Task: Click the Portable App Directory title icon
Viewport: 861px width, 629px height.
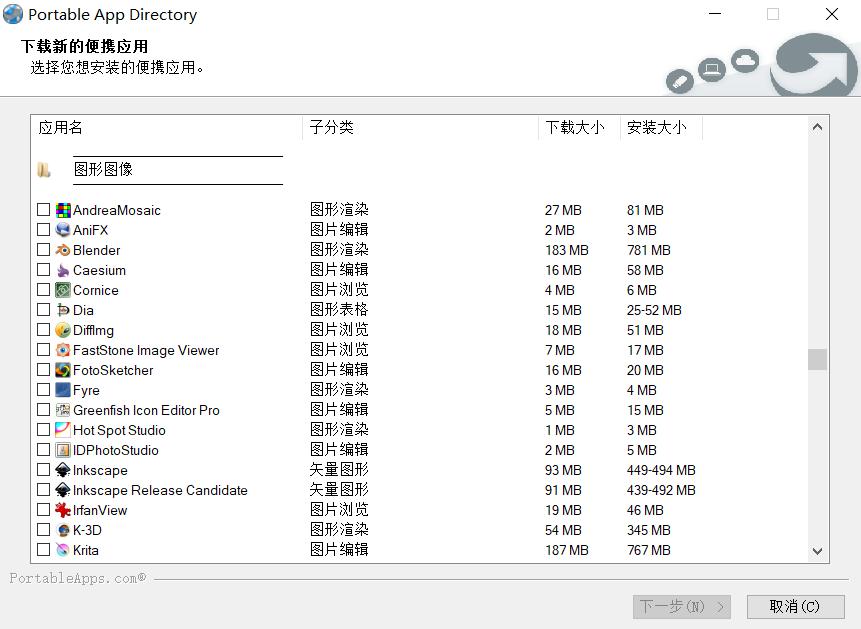Action: coord(13,14)
